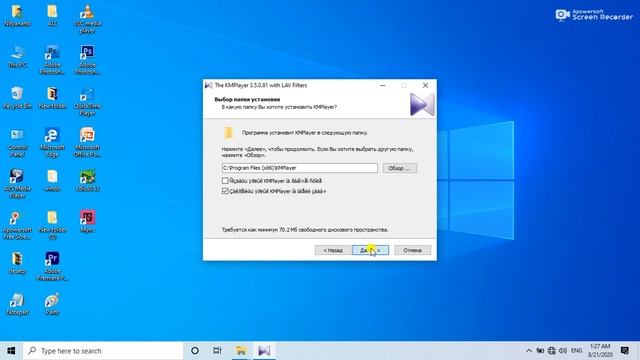Open the VLC media player desktop shortcut

[x=87, y=18]
